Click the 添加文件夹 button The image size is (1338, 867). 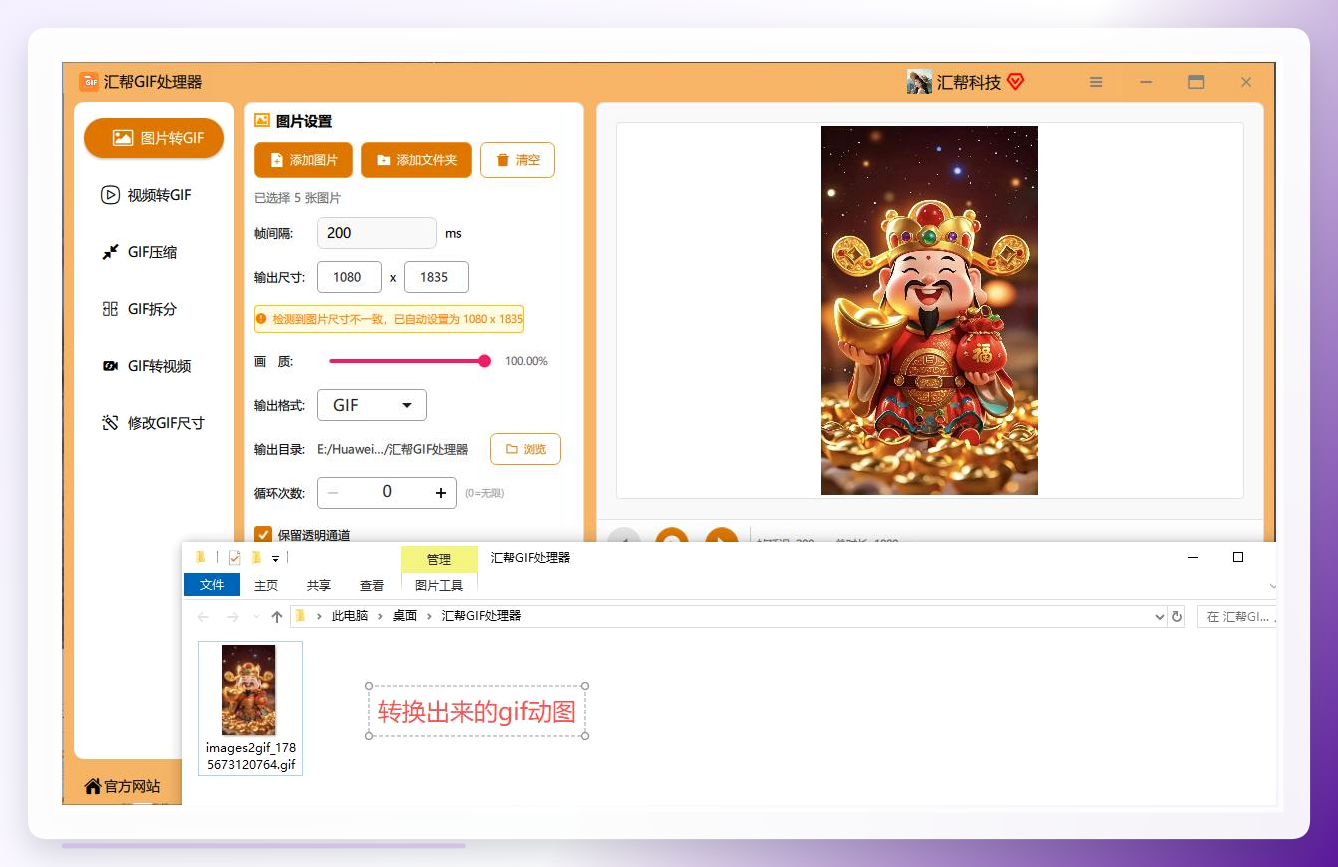pyautogui.click(x=416, y=160)
